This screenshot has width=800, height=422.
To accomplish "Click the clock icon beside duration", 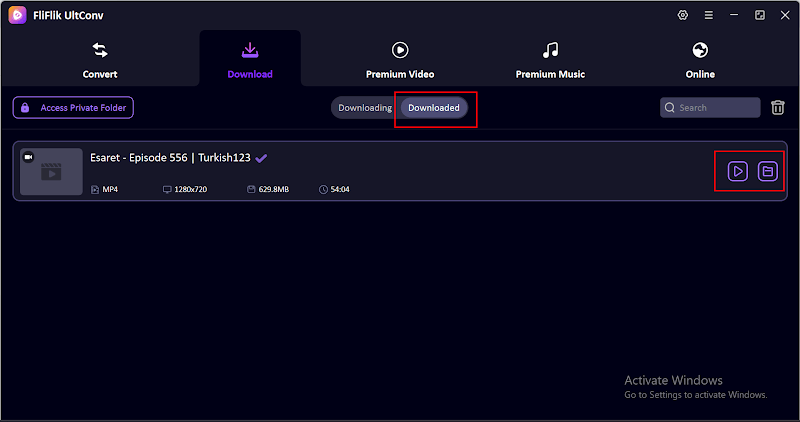I will pyautogui.click(x=323, y=189).
